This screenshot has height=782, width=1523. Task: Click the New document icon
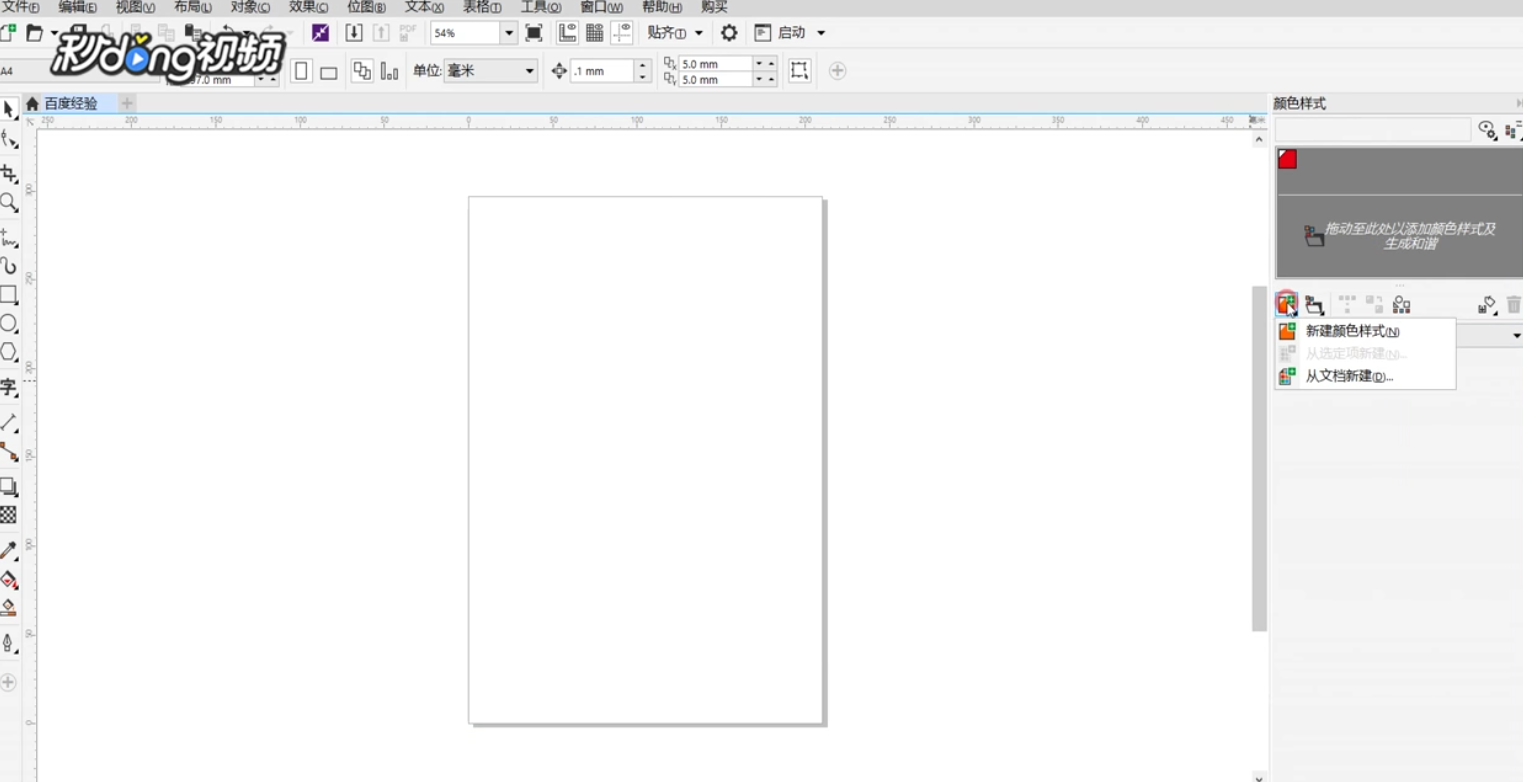click(x=7, y=33)
